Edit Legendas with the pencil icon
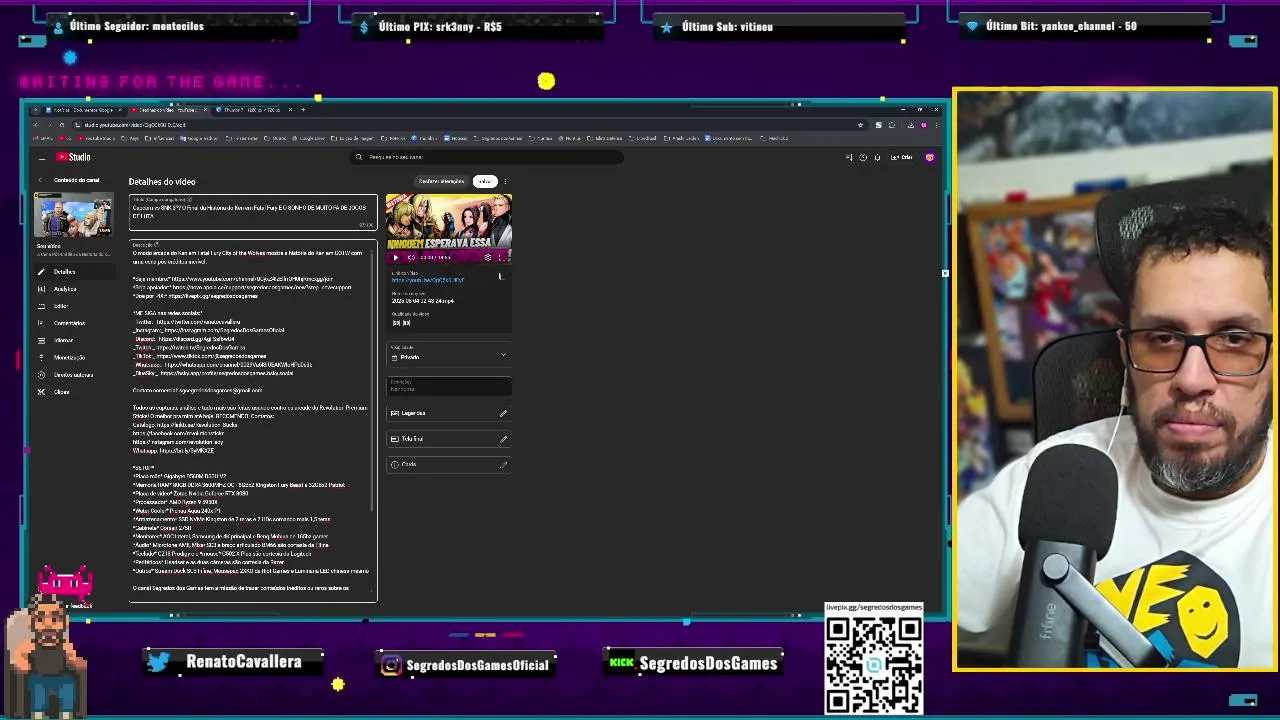 pyautogui.click(x=503, y=413)
